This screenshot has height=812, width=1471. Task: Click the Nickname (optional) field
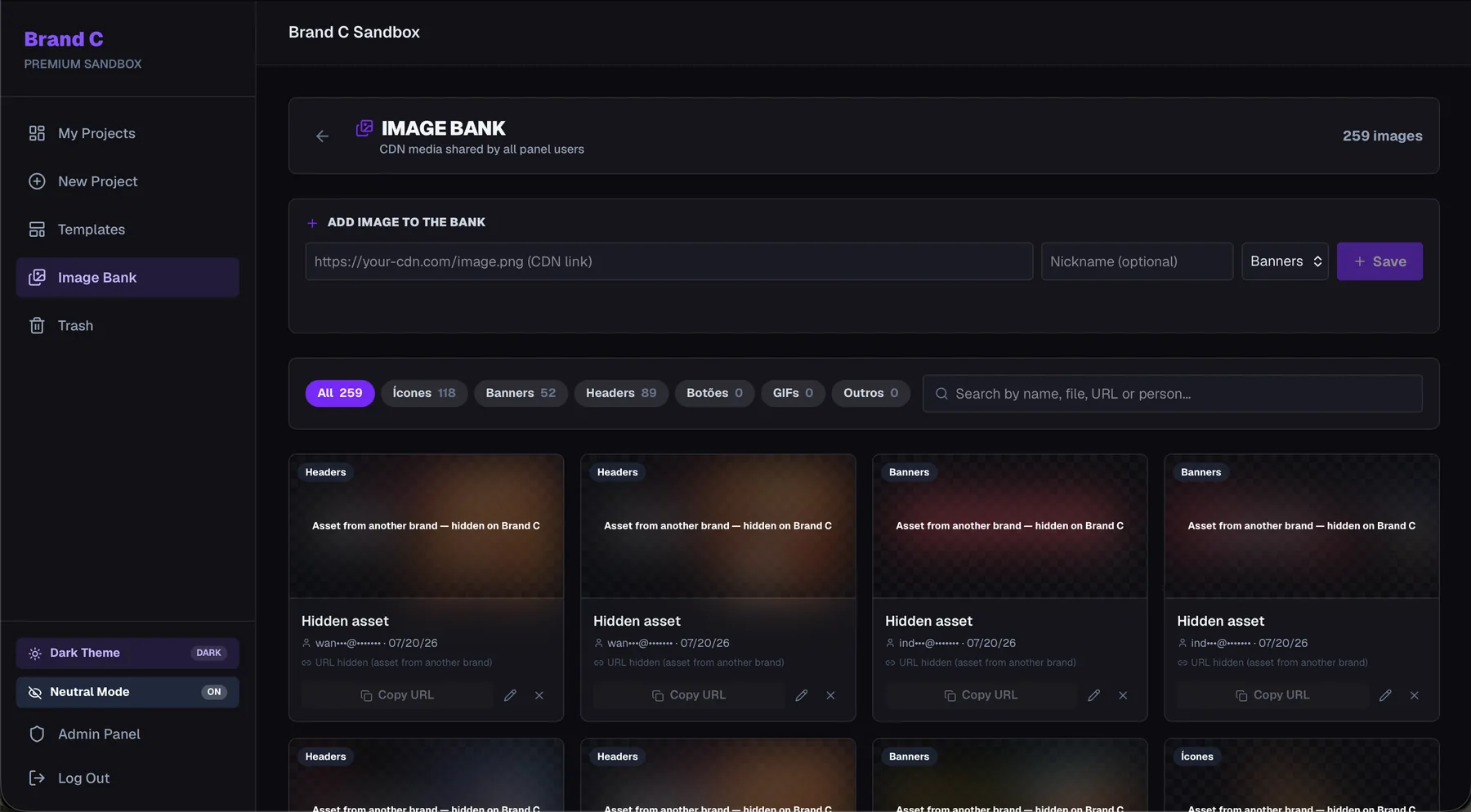coord(1137,261)
